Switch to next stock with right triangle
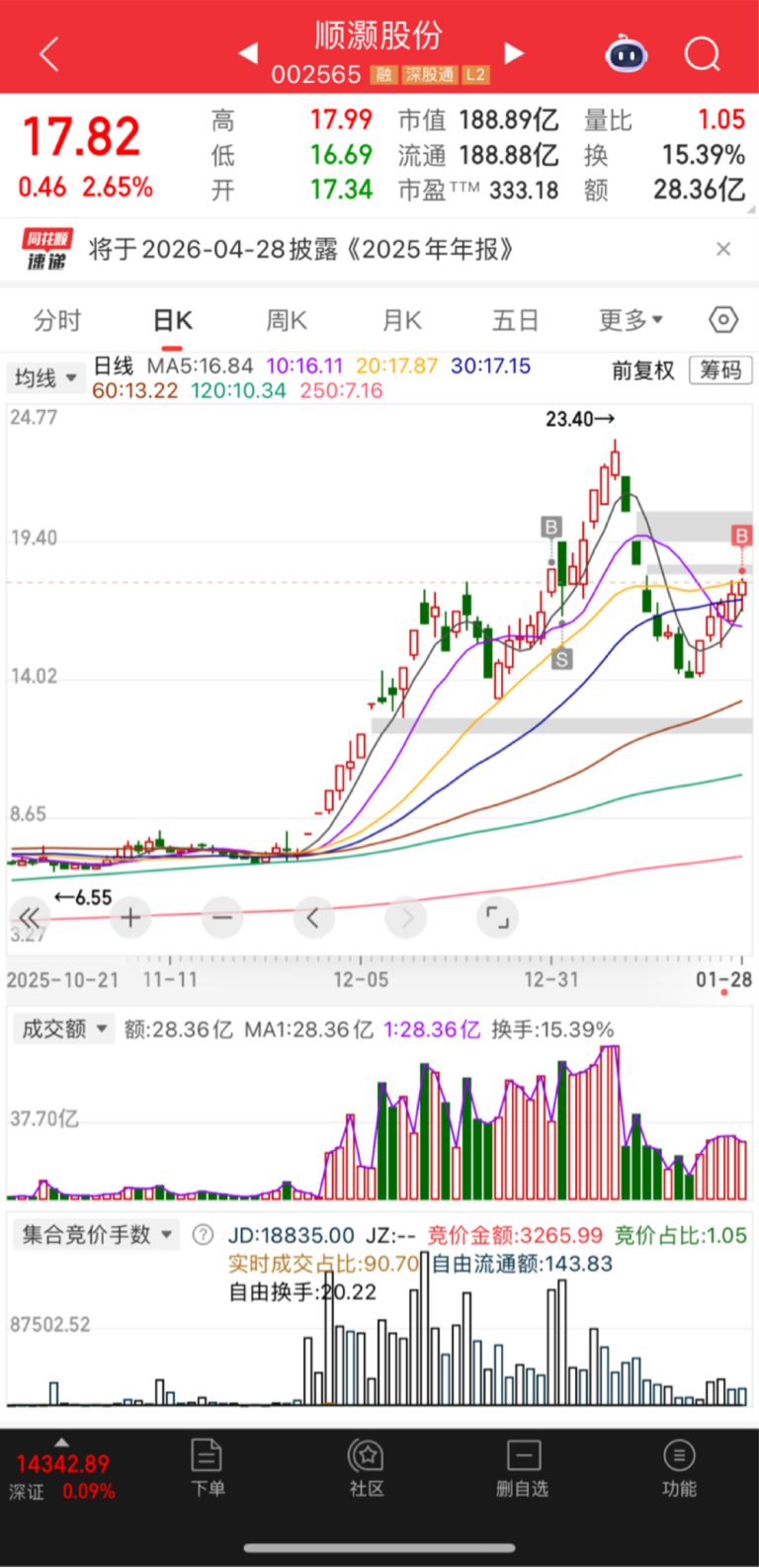 (513, 52)
